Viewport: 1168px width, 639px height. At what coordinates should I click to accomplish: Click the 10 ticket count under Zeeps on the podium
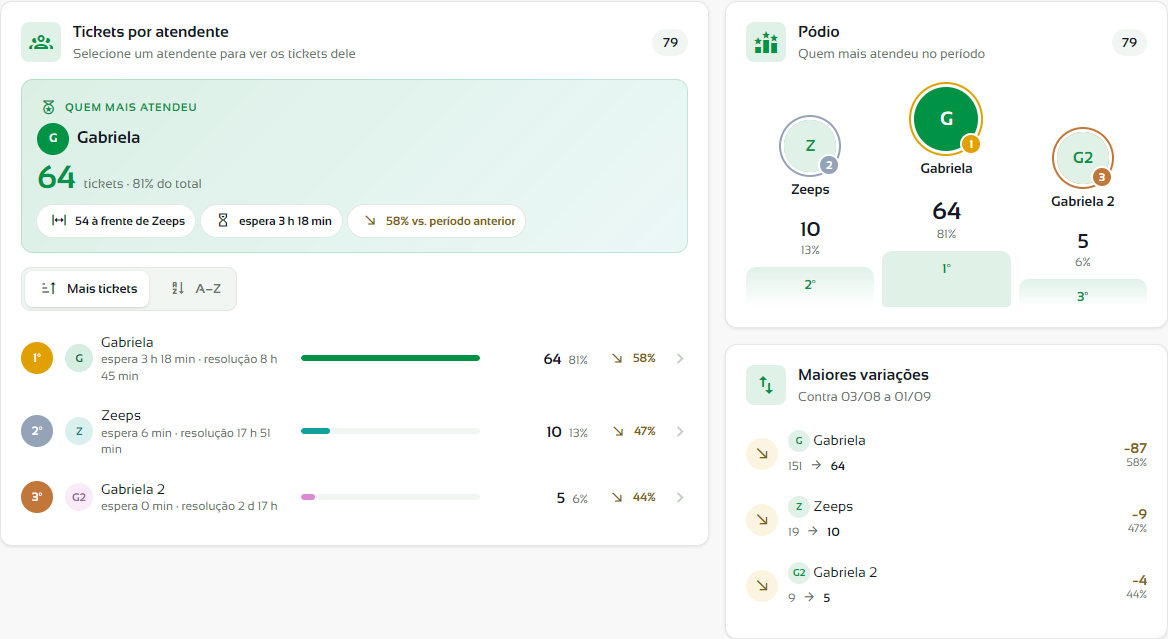coord(810,229)
